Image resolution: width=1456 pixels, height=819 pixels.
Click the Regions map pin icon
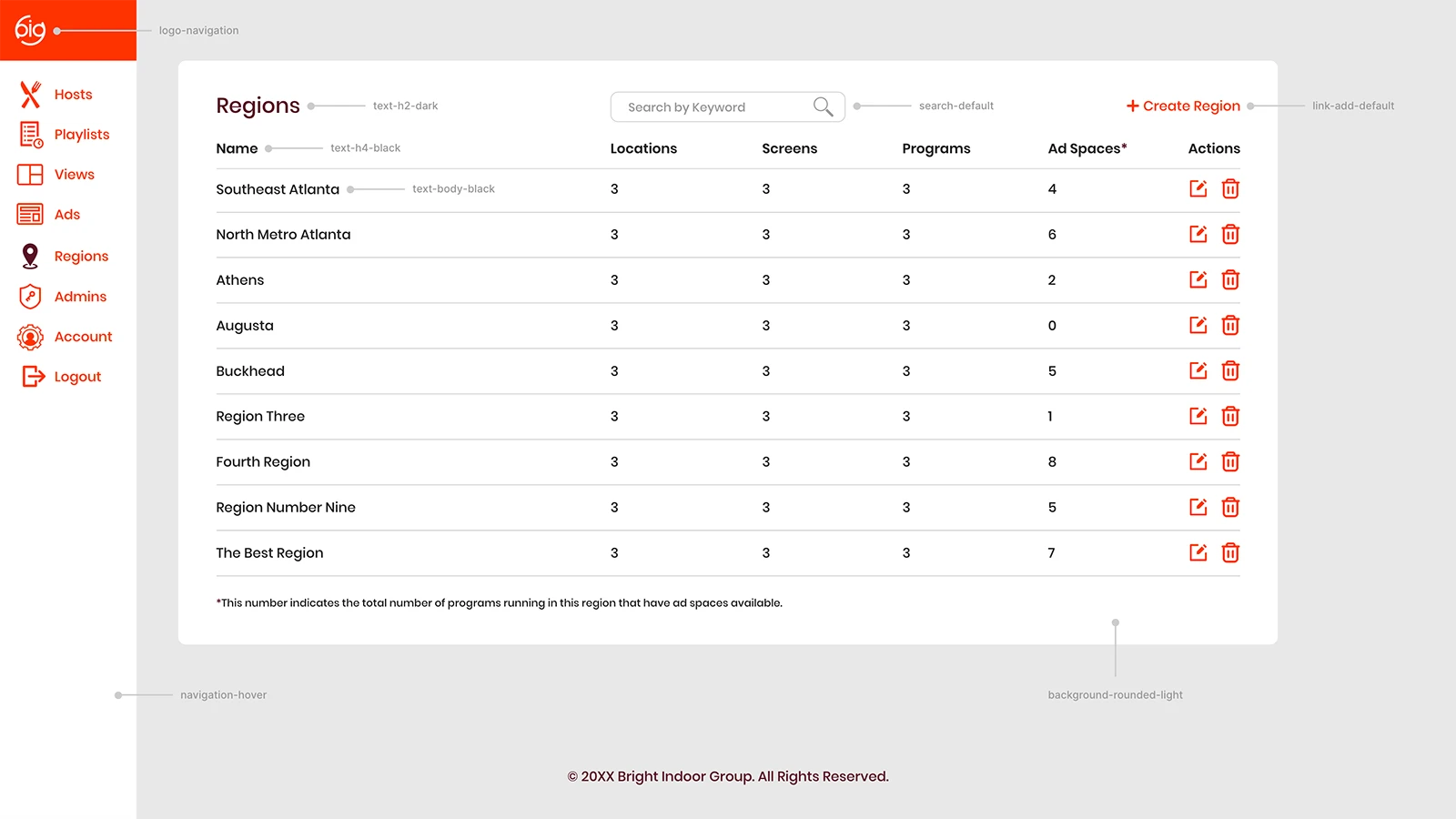[30, 256]
